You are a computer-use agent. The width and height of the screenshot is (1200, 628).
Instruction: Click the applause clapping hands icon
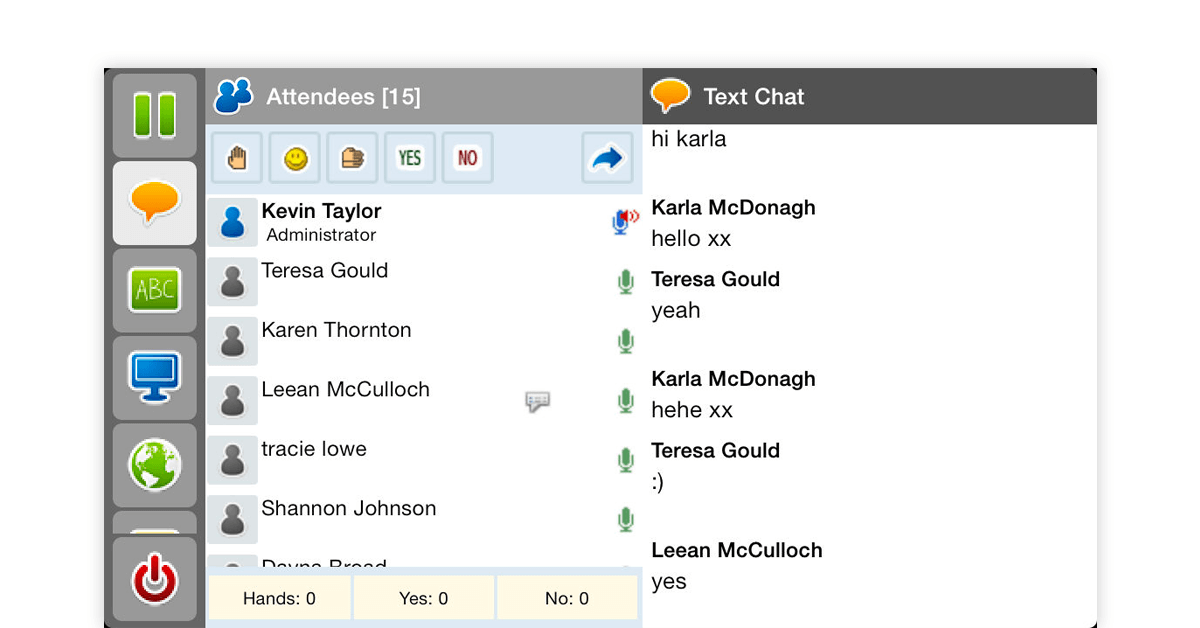click(352, 158)
